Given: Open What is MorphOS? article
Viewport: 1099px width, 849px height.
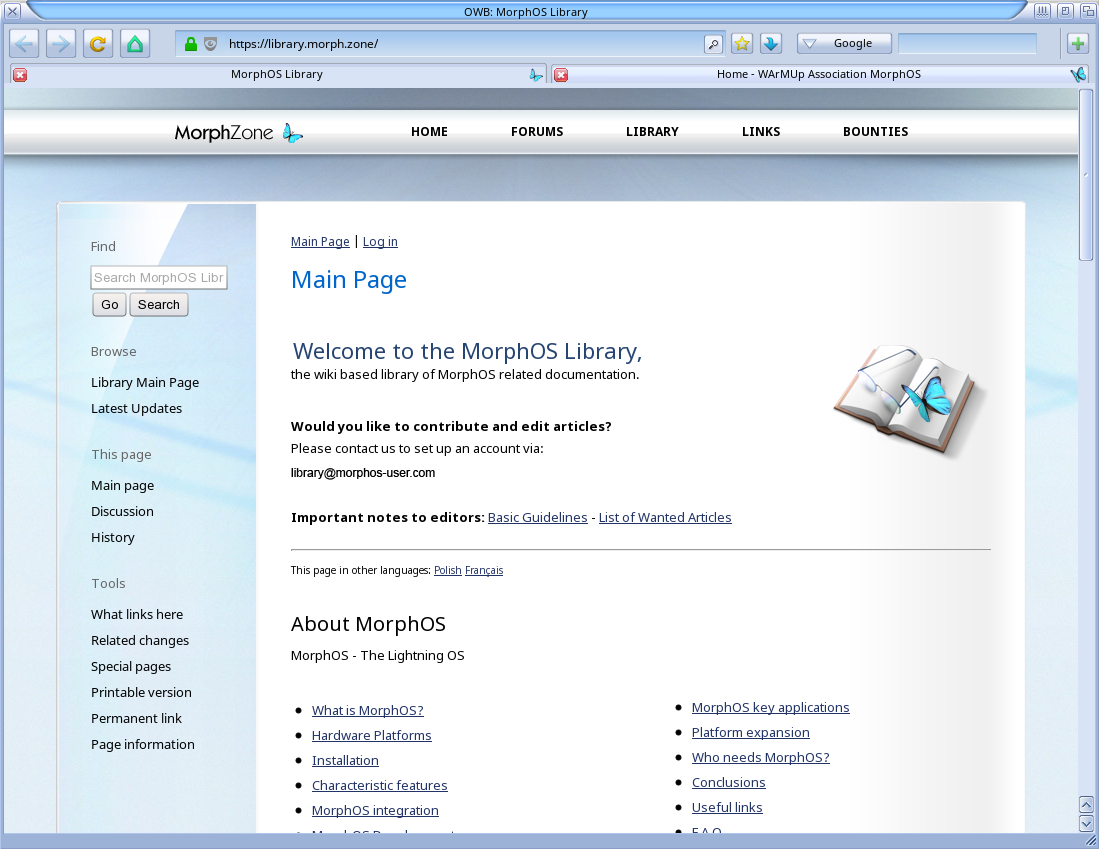Looking at the screenshot, I should point(368,711).
